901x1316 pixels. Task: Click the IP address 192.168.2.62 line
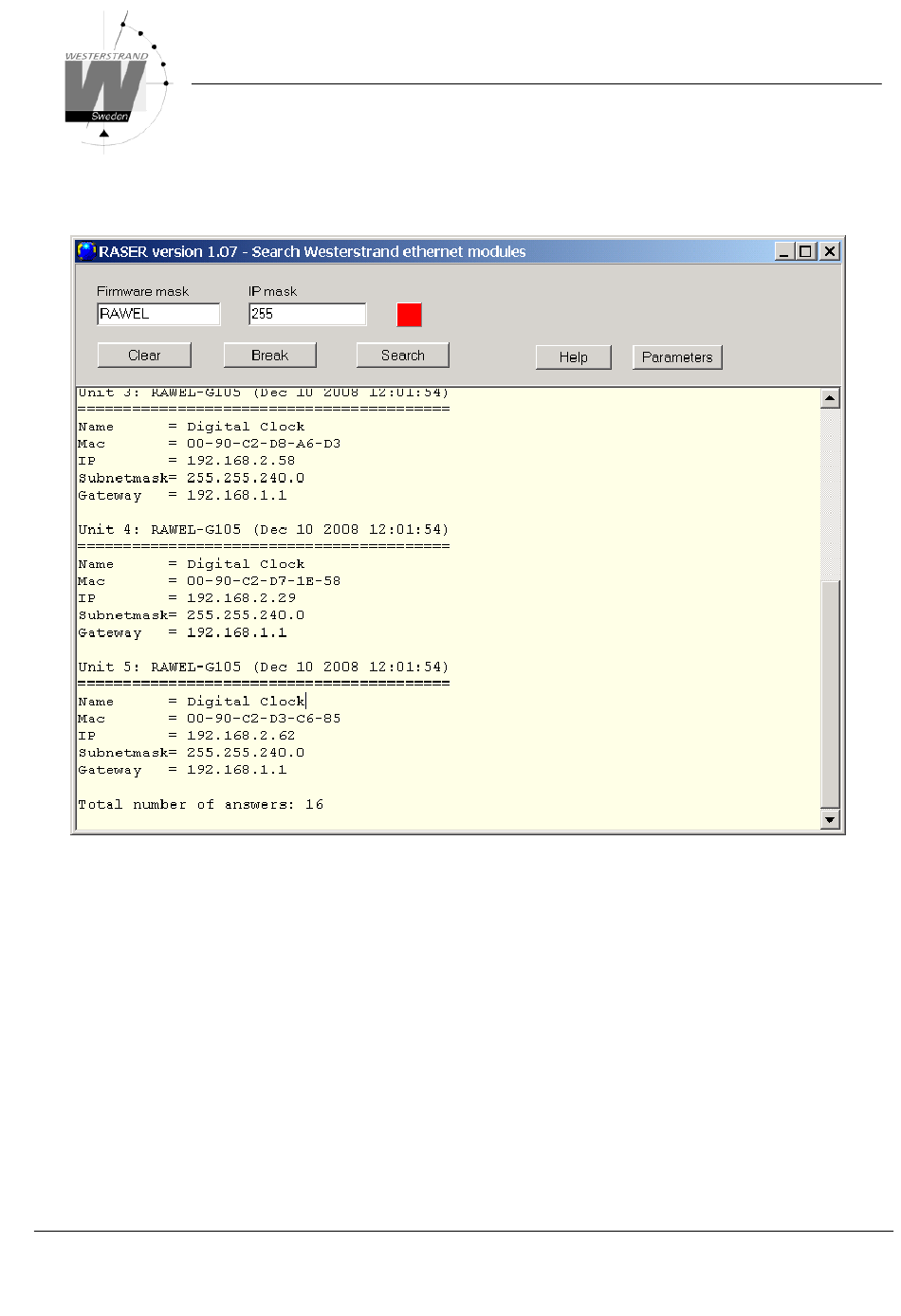click(240, 736)
